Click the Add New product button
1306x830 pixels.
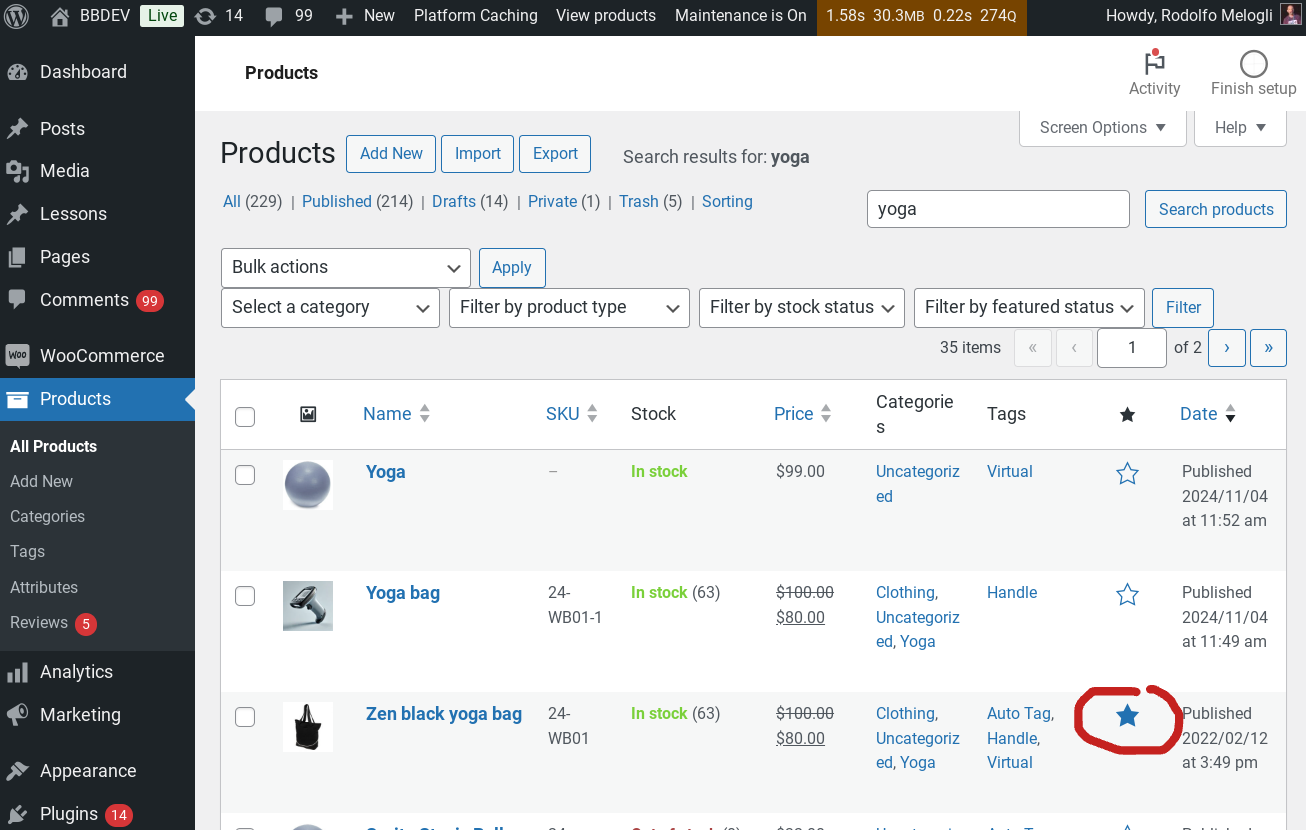coord(391,154)
